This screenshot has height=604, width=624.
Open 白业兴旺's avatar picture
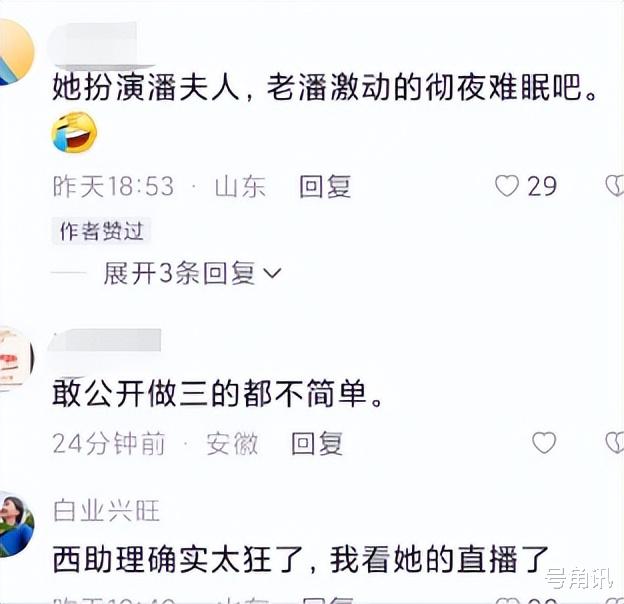(16, 524)
